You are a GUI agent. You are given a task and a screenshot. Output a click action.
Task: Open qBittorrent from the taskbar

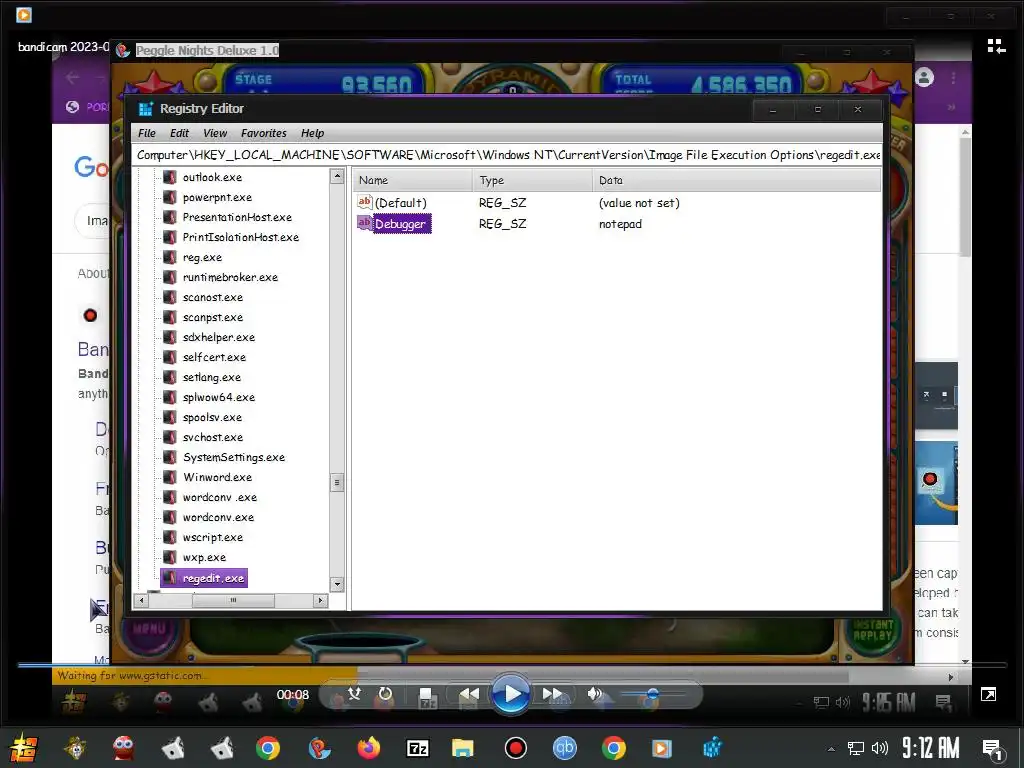564,748
